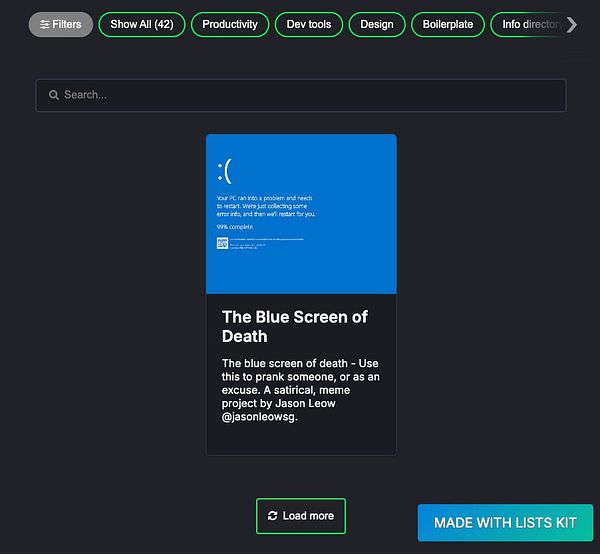Viewport: 600px width, 554px height.
Task: Click the QR code in the blue screen image
Action: 222,243
